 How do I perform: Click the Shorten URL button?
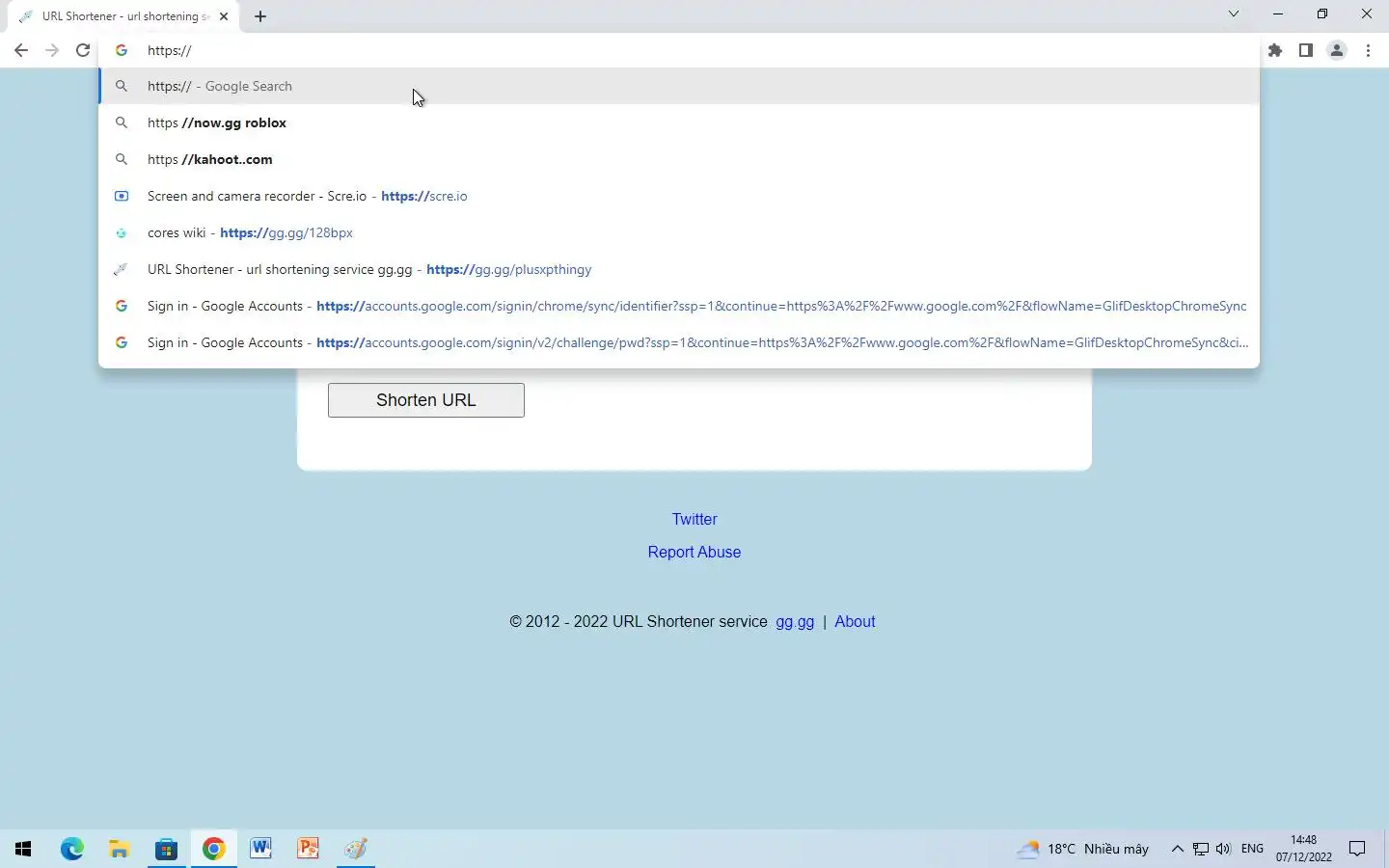tap(426, 400)
